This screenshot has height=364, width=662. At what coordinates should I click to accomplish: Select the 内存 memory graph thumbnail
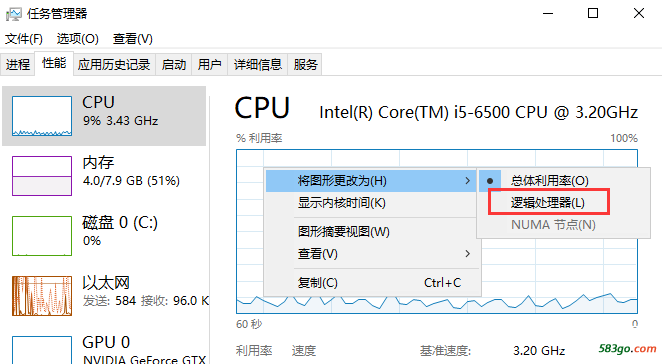[x=42, y=176]
